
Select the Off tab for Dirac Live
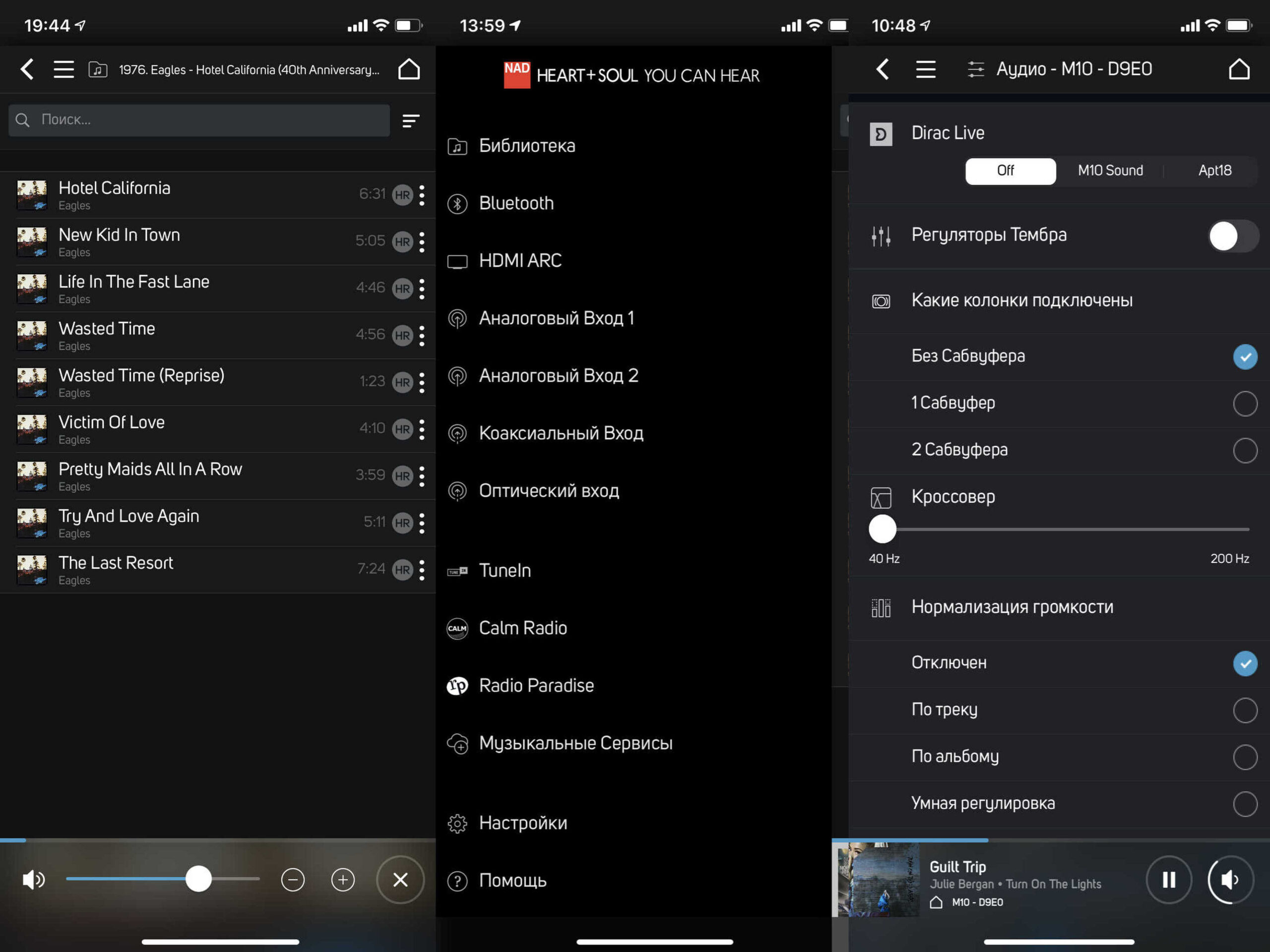coord(1010,171)
